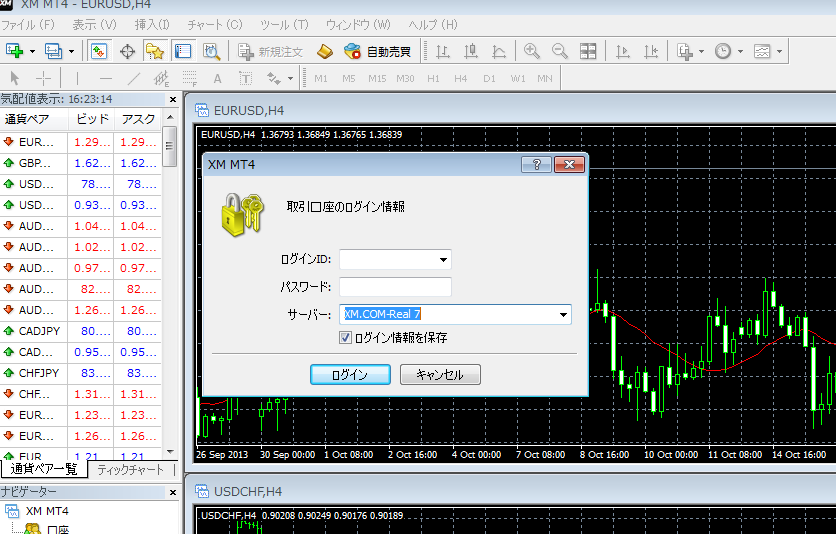Select the crosshair tool

43,78
